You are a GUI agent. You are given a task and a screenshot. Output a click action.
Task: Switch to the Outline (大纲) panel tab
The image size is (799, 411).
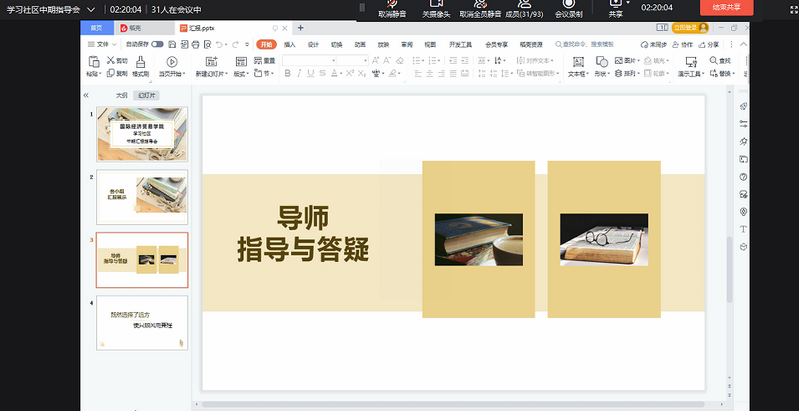(122, 94)
